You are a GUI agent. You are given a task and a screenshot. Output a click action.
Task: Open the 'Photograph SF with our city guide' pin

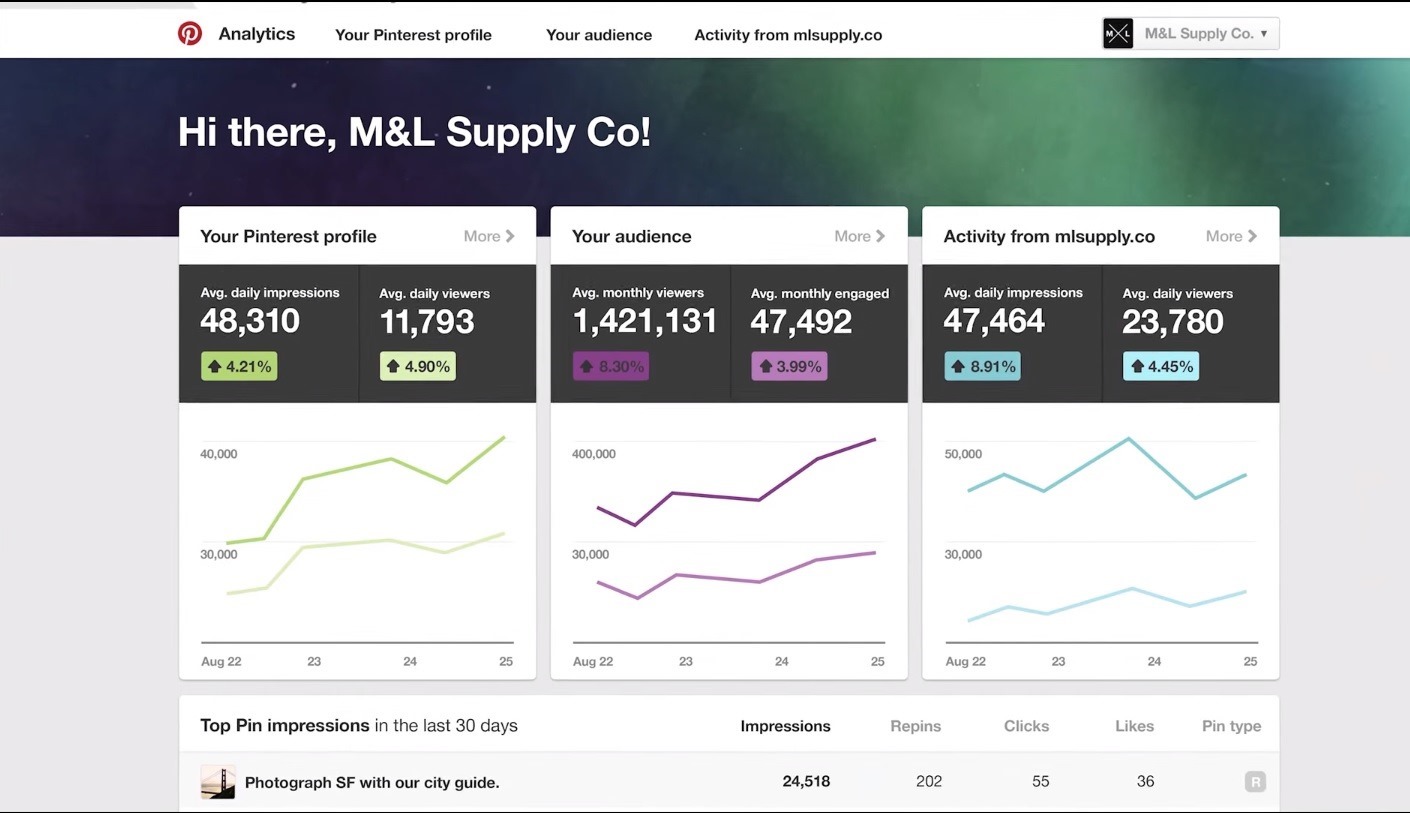tap(372, 783)
